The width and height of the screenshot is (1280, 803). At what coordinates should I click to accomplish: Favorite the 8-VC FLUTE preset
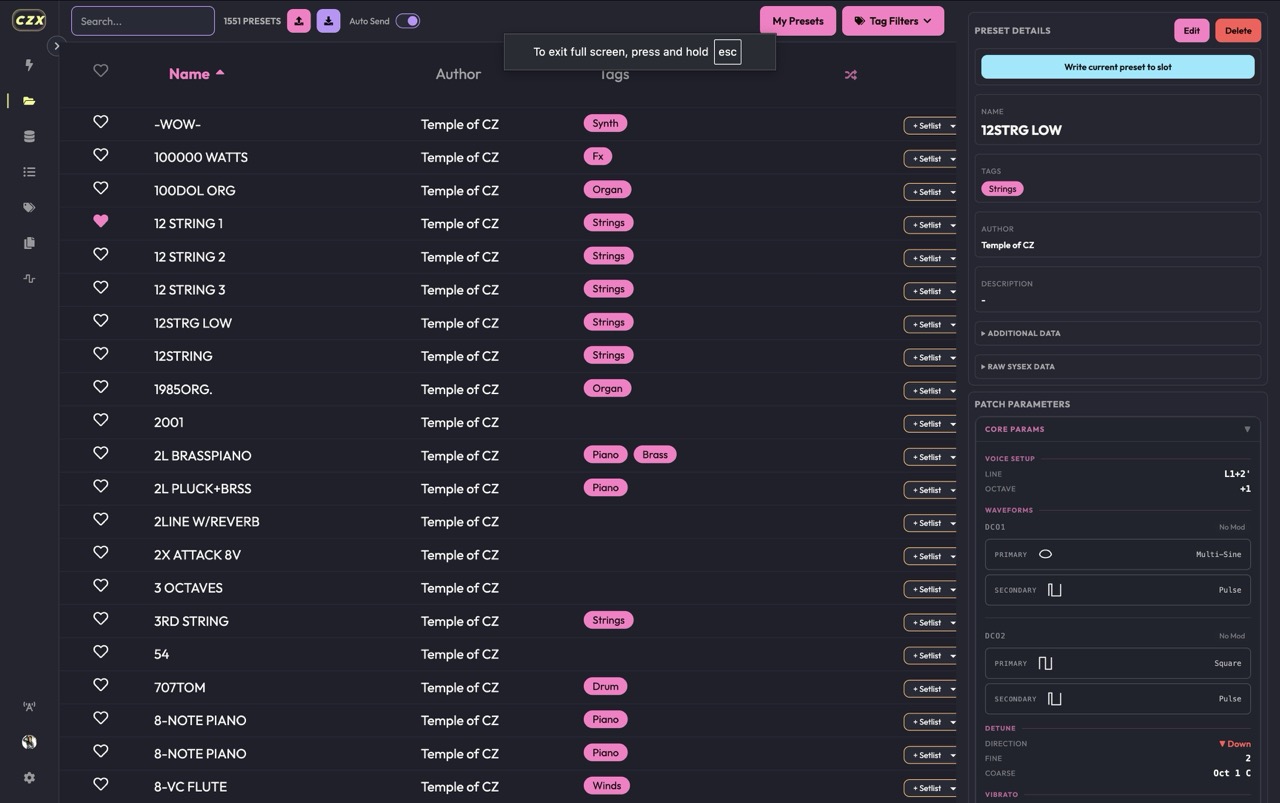click(100, 784)
